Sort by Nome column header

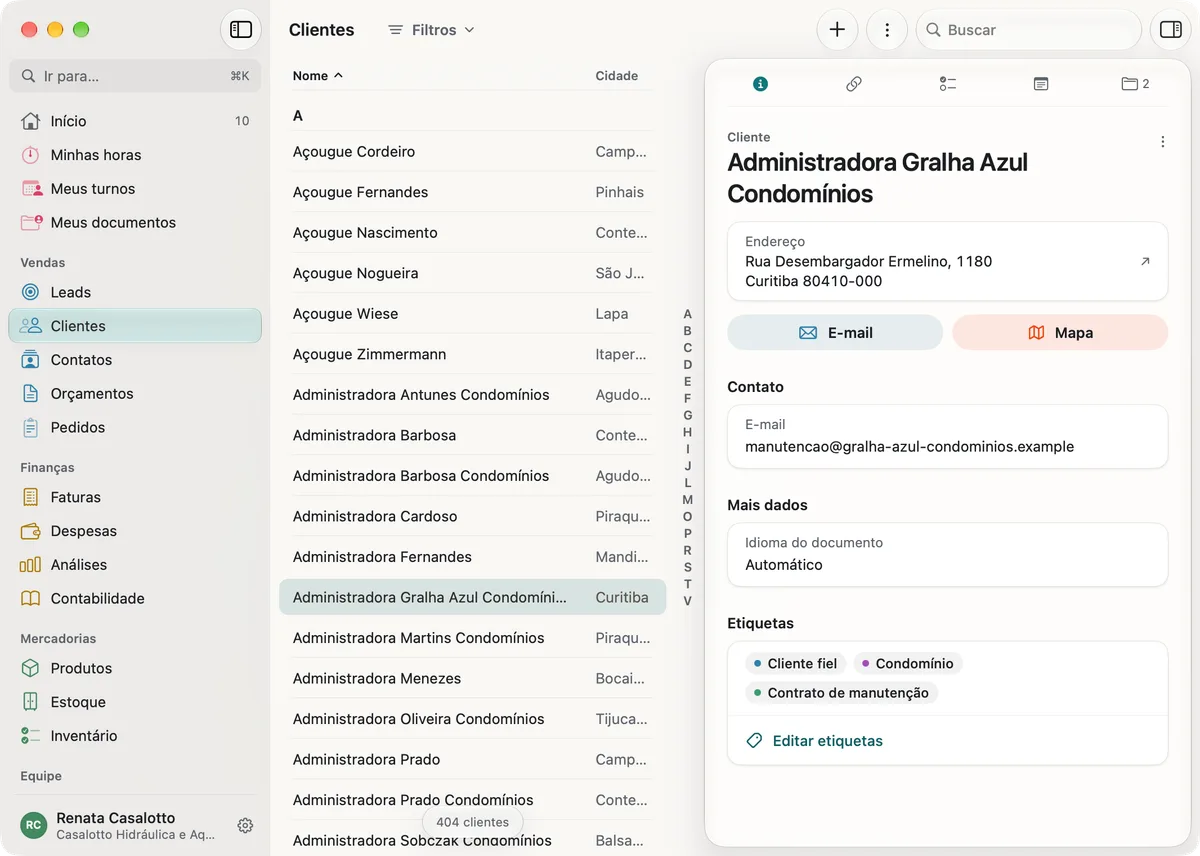317,76
